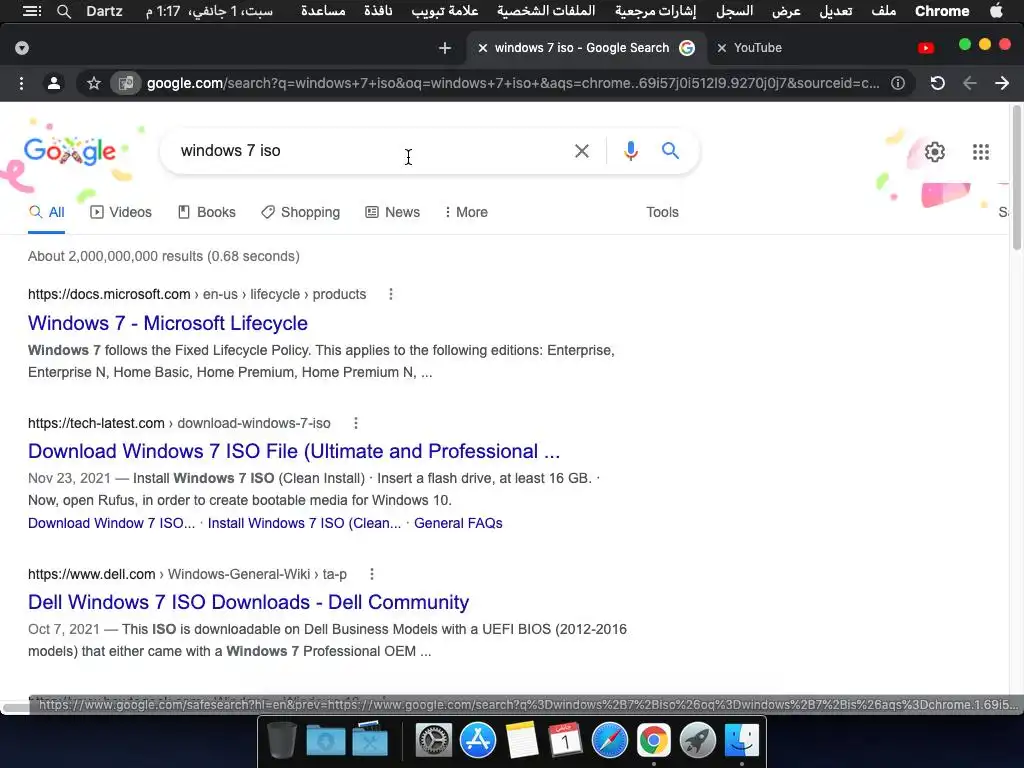Open the search Tools options

pyautogui.click(x=662, y=212)
